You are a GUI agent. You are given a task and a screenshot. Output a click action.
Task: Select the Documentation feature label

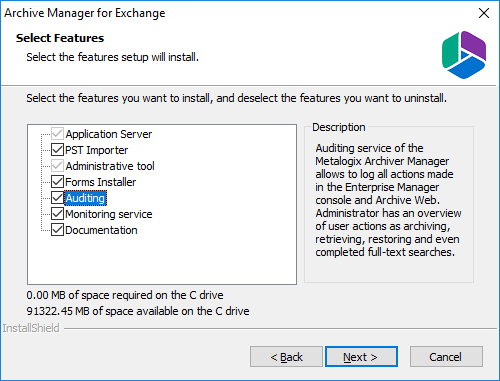click(101, 230)
